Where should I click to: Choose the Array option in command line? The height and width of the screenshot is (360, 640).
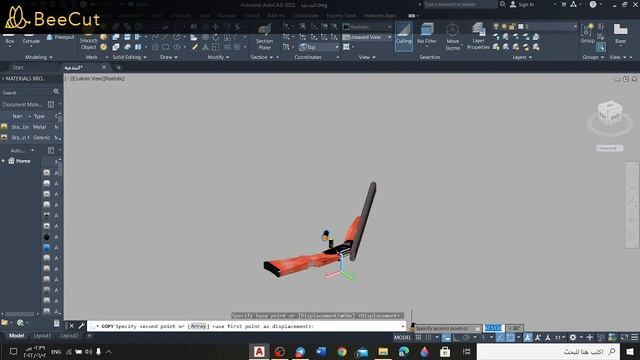point(199,326)
